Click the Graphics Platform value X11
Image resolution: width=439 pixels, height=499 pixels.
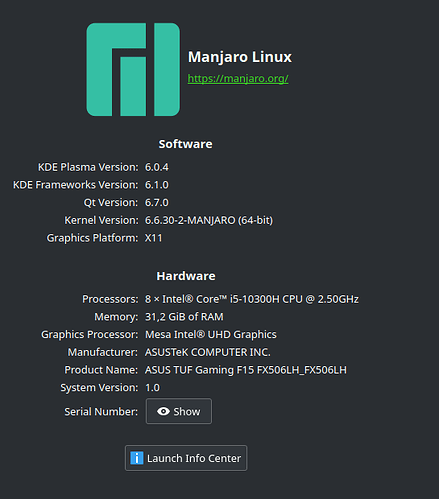pos(154,238)
